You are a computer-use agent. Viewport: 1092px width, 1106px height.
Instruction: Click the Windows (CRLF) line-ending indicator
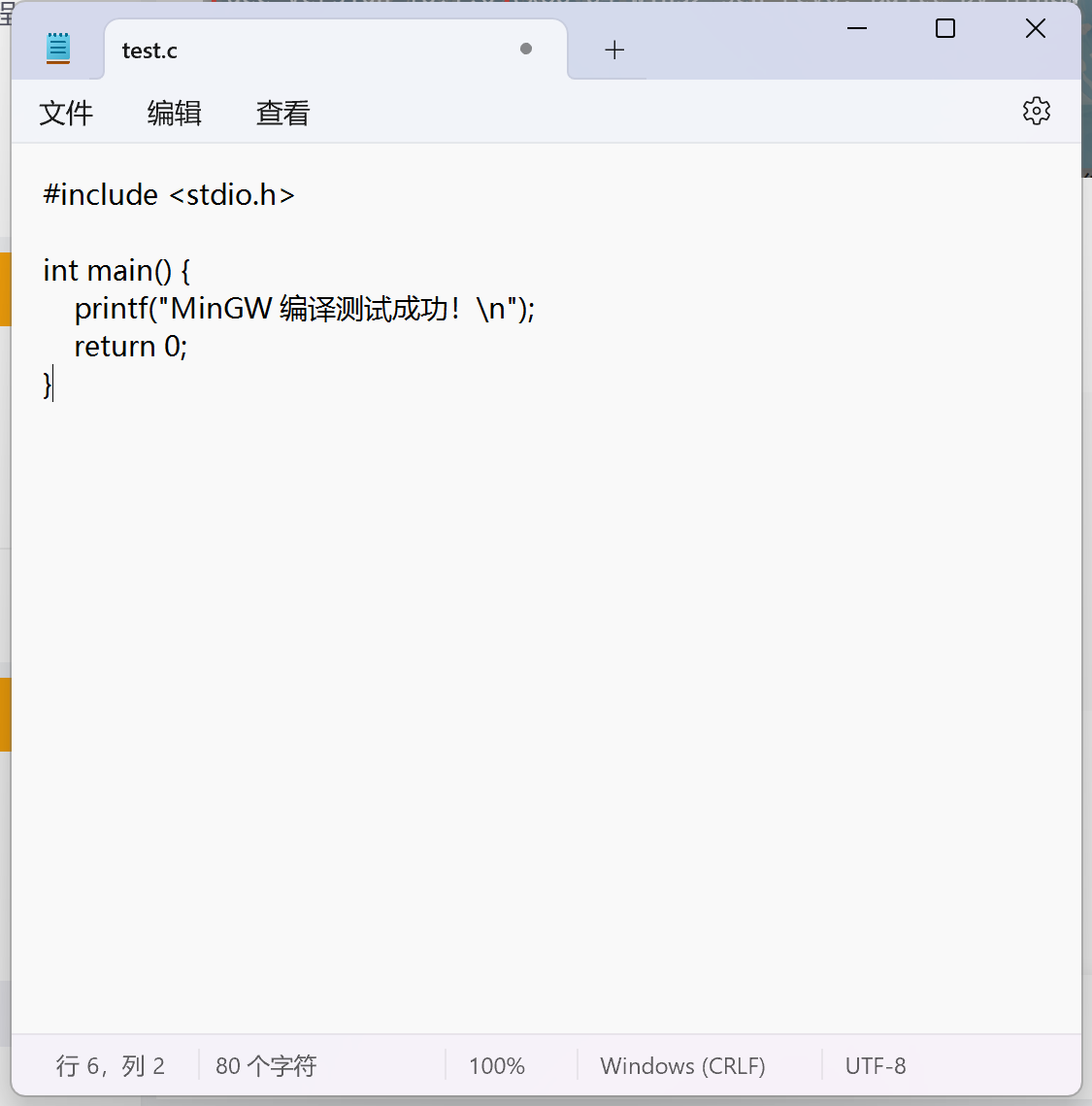[x=682, y=1065]
